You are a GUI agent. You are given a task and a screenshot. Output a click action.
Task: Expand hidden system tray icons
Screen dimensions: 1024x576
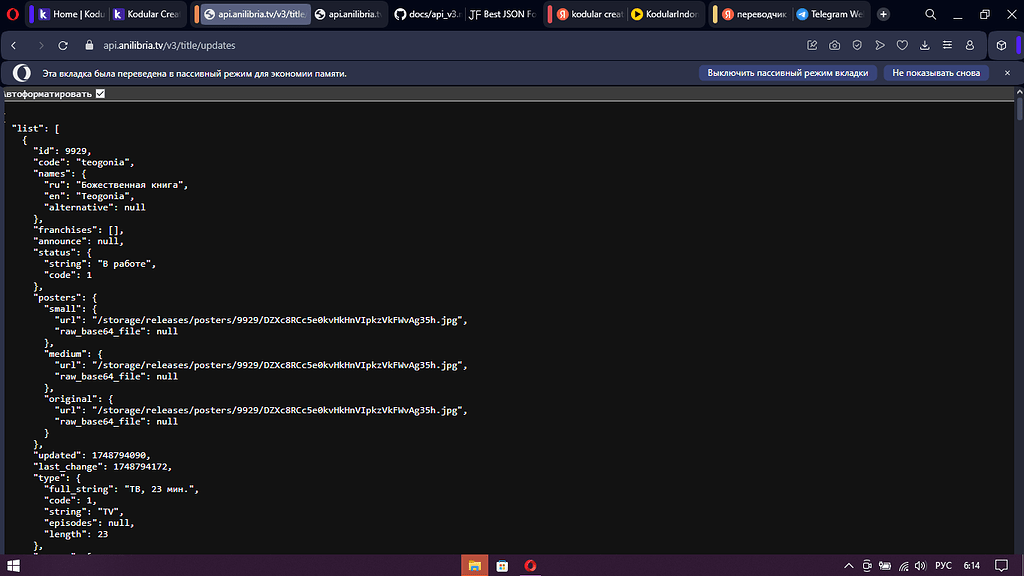coord(848,565)
